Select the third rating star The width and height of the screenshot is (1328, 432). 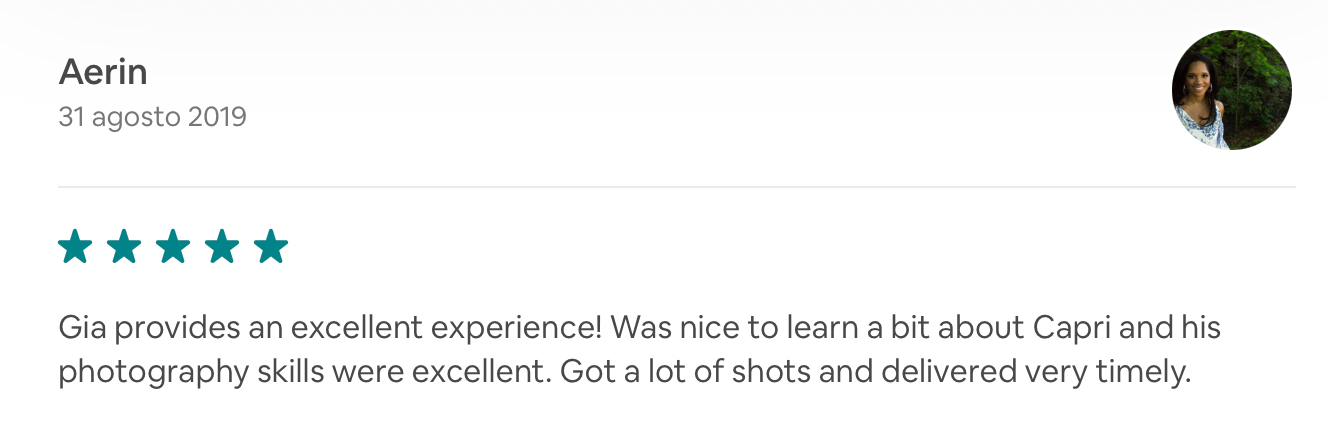pyautogui.click(x=173, y=246)
